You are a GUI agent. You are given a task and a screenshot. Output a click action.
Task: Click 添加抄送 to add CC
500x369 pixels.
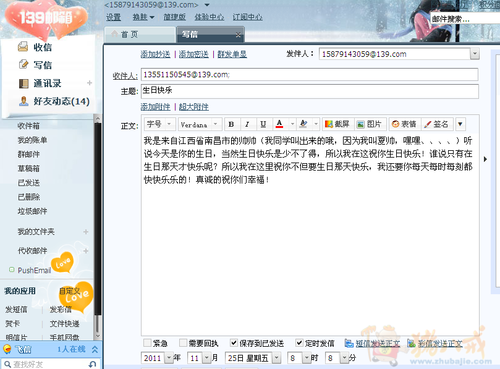click(155, 54)
